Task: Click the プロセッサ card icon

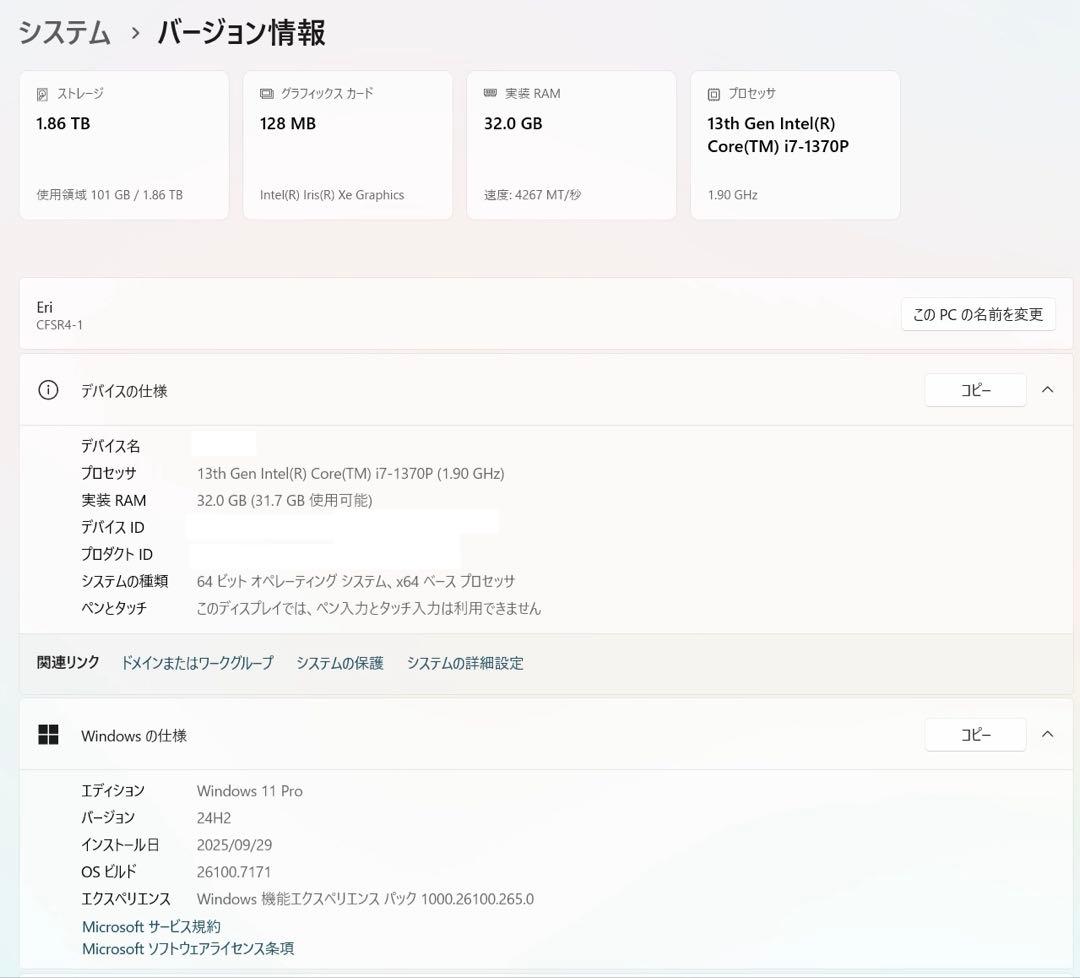Action: click(x=712, y=93)
